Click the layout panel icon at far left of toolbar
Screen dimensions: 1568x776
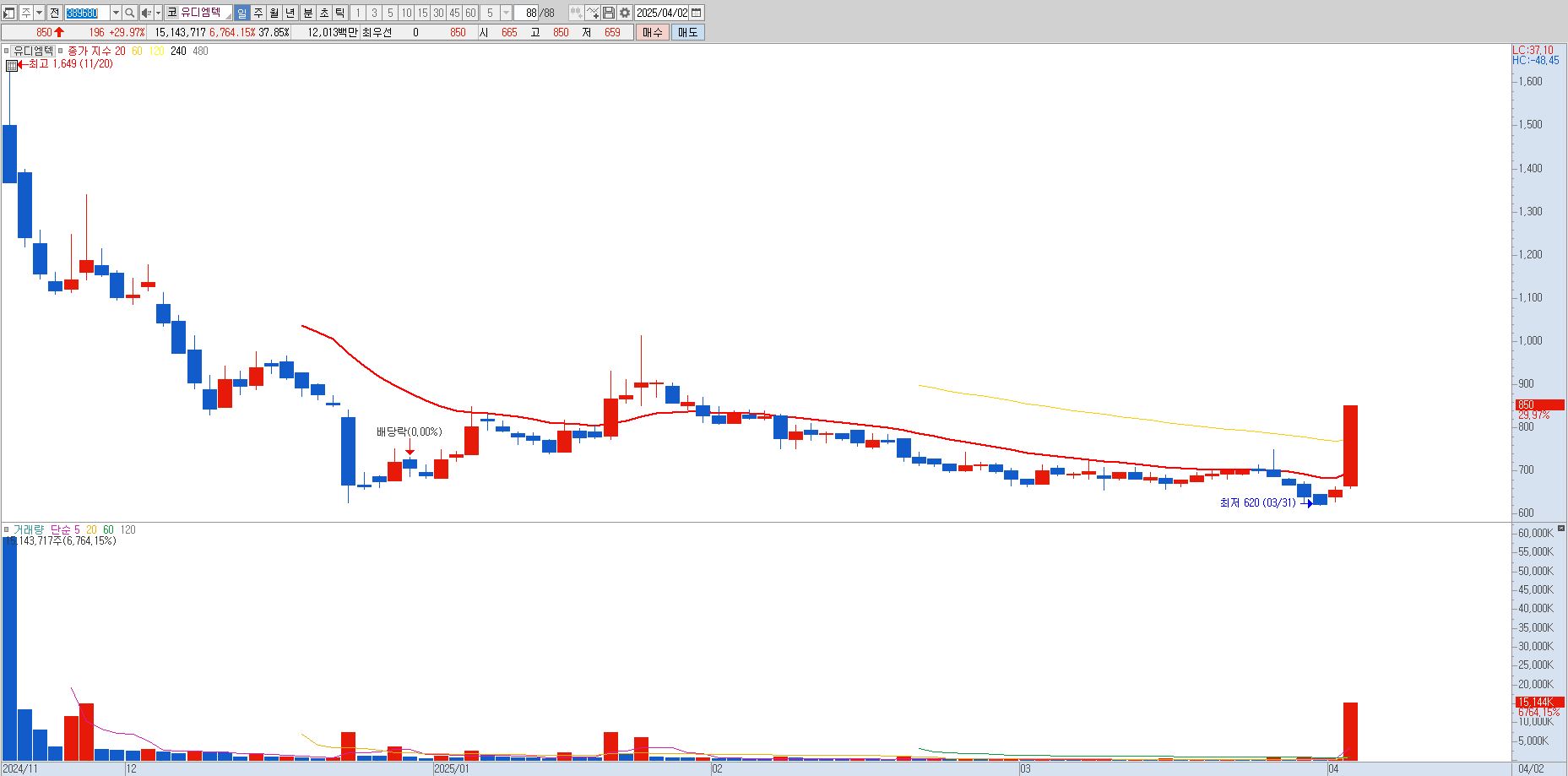9,13
